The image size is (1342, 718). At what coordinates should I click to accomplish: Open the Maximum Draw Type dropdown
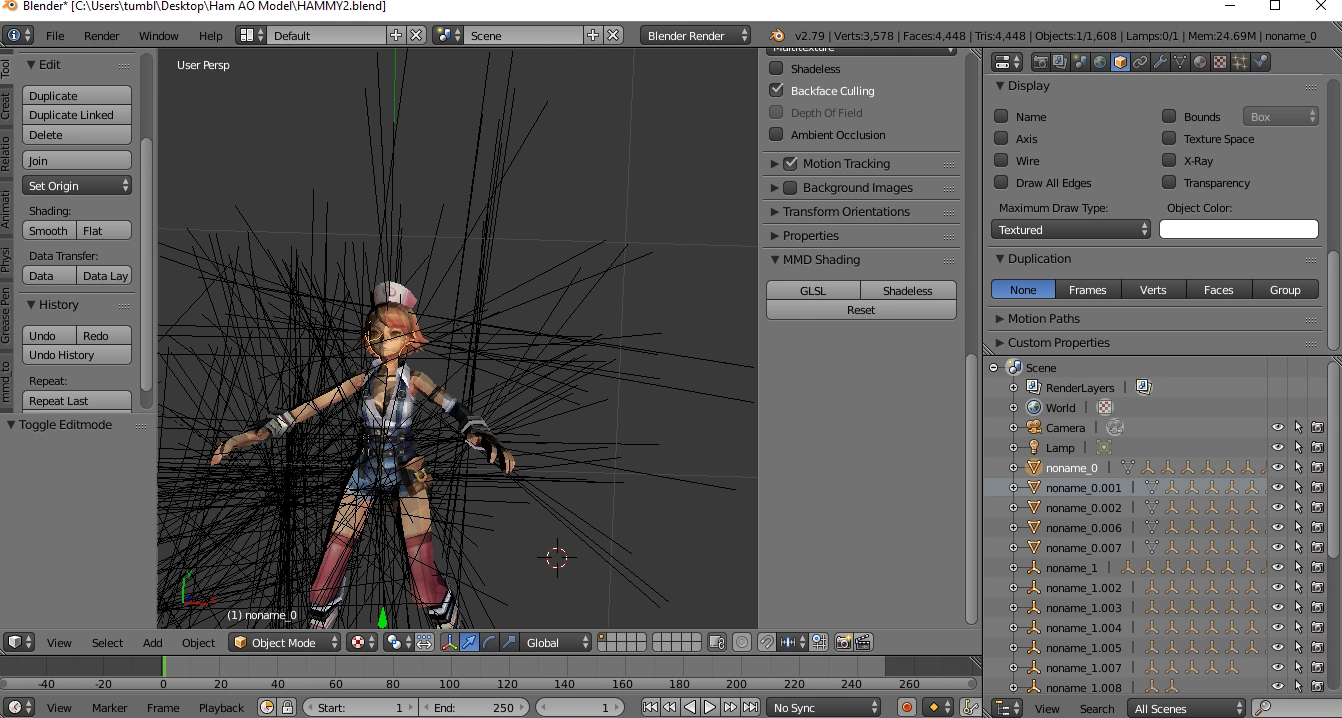pos(1071,230)
